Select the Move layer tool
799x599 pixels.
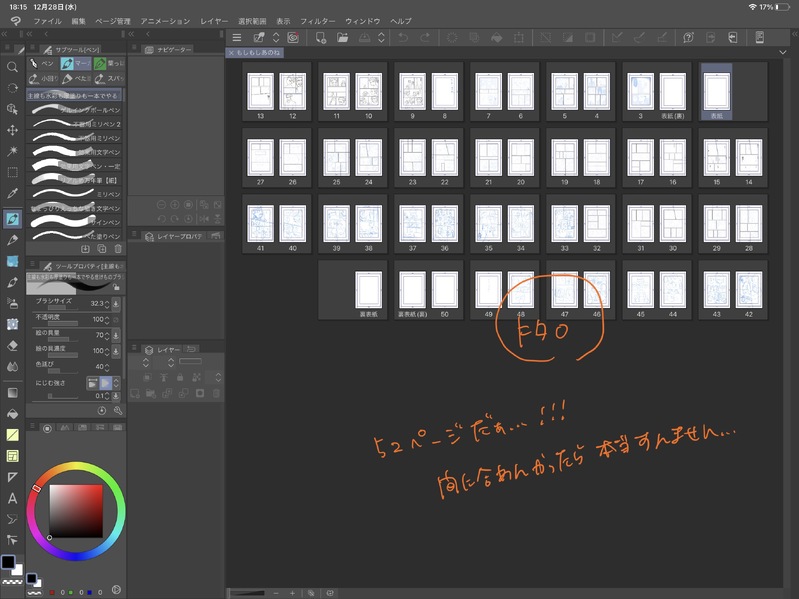pyautogui.click(x=12, y=130)
